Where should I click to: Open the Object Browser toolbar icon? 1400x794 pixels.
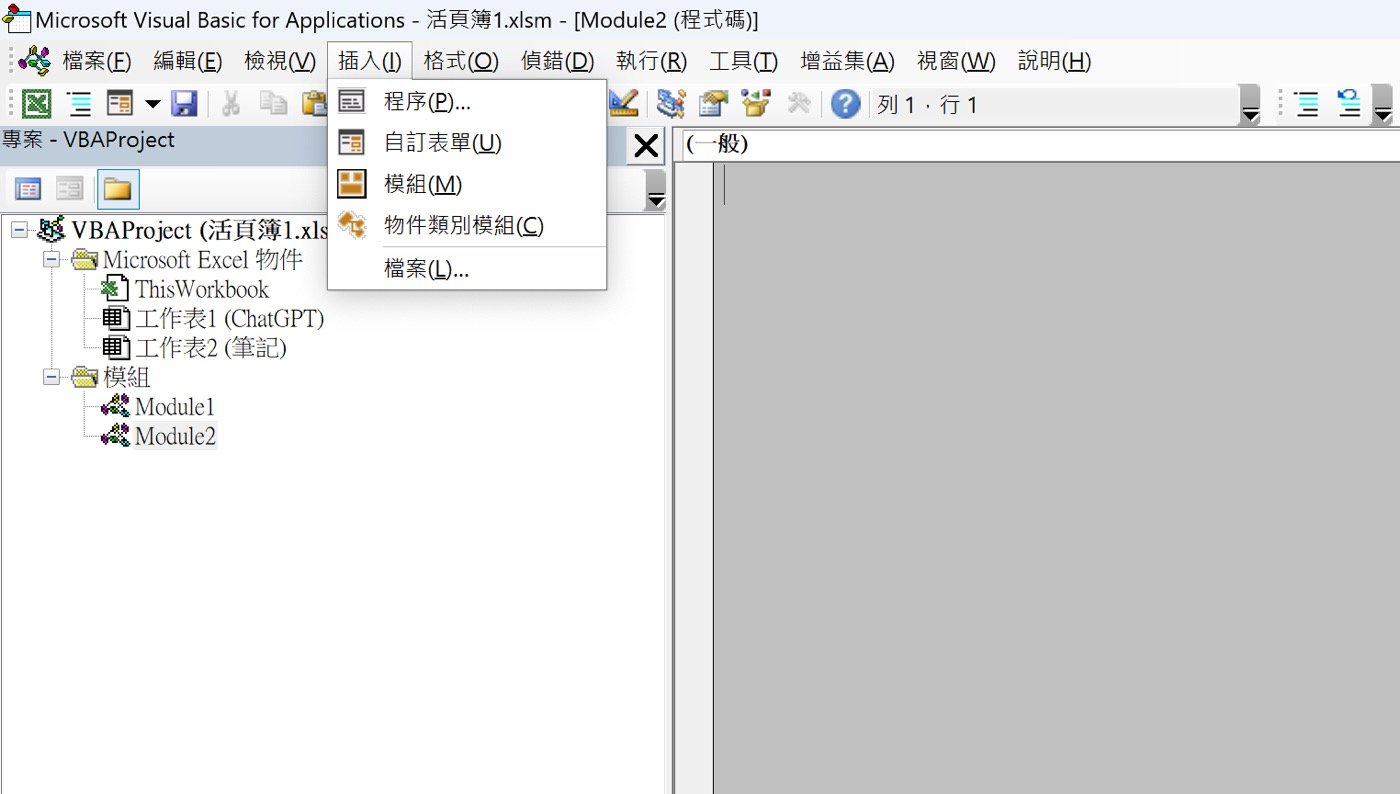[756, 104]
